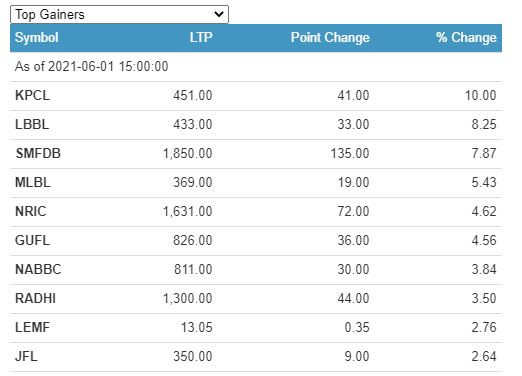The height and width of the screenshot is (376, 522).
Task: Open the KPCL symbol link
Action: [32, 95]
